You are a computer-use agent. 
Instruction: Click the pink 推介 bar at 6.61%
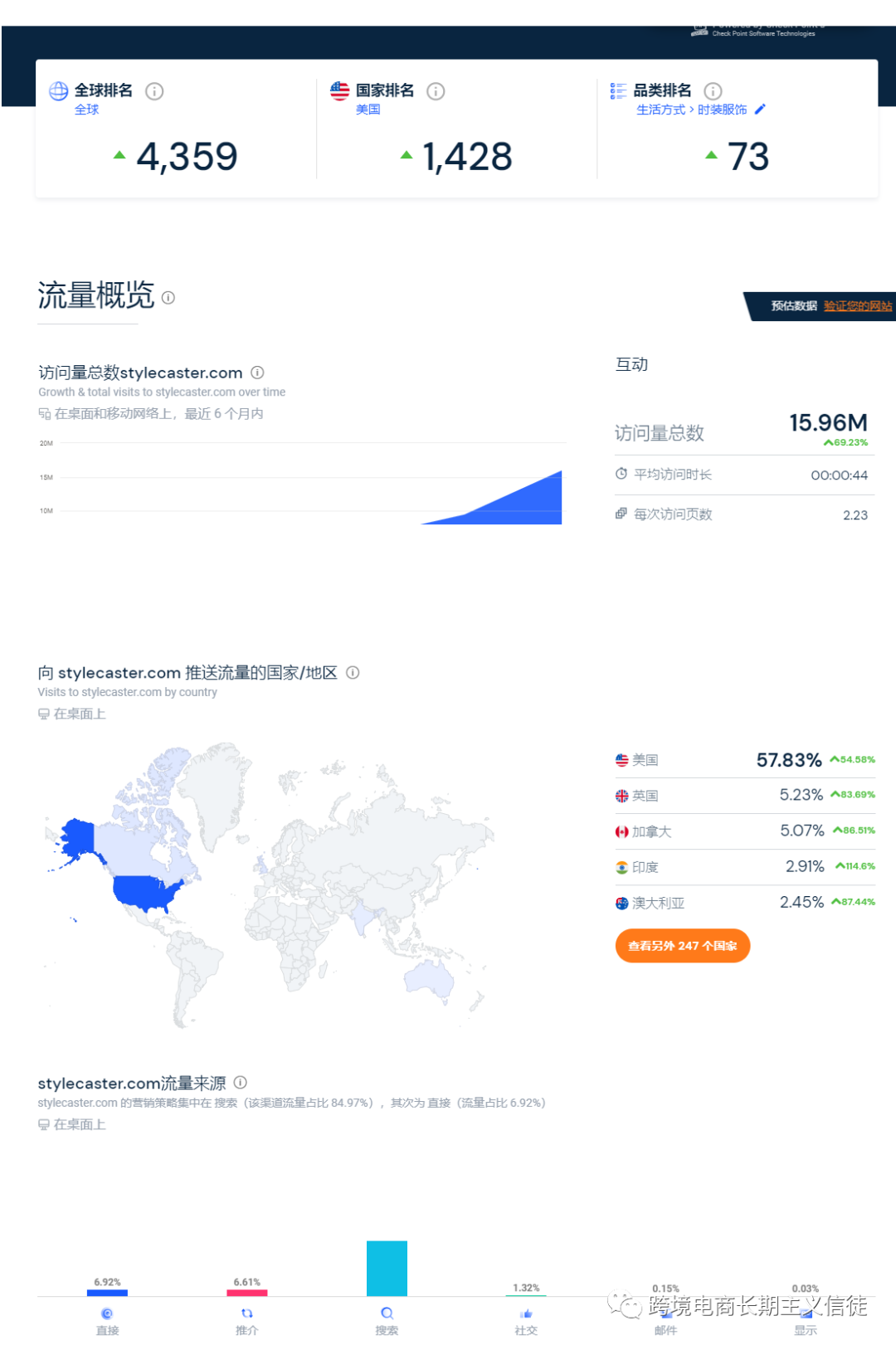click(x=247, y=1293)
